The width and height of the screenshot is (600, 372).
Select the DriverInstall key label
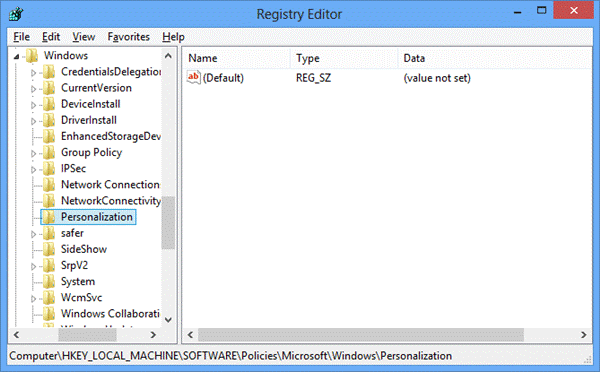[x=89, y=120]
